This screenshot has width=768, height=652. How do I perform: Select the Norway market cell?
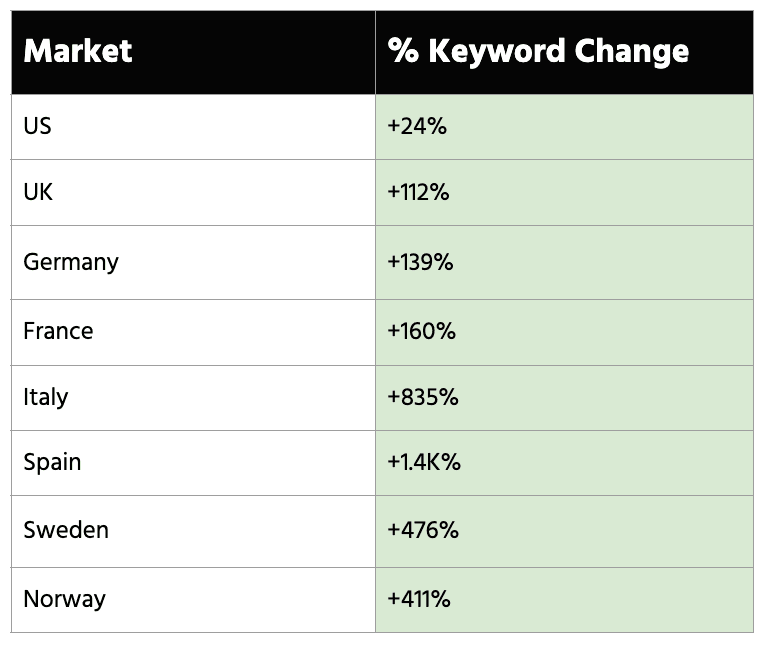click(193, 600)
